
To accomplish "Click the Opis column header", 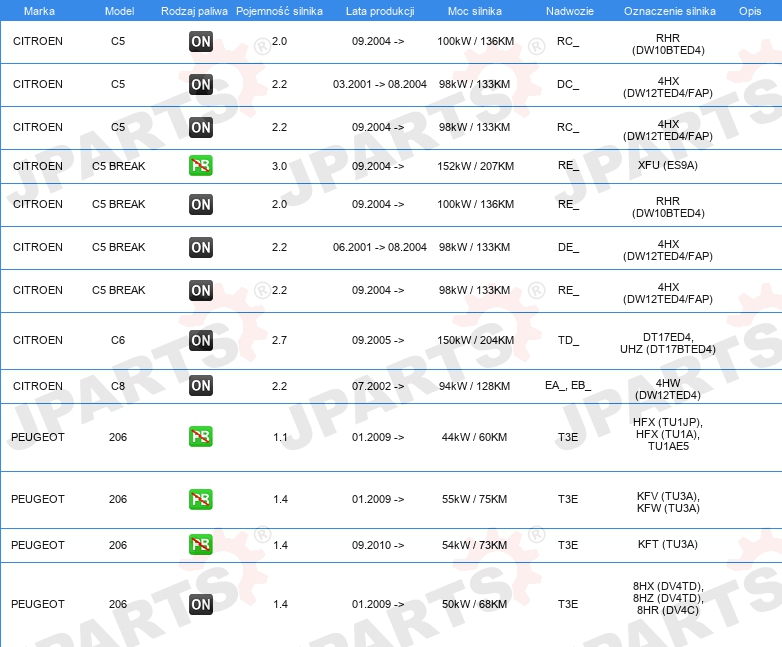I will (x=750, y=11).
